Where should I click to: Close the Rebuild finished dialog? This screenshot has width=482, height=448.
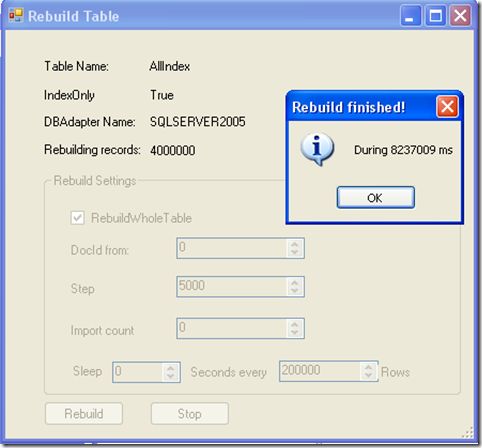coord(447,107)
